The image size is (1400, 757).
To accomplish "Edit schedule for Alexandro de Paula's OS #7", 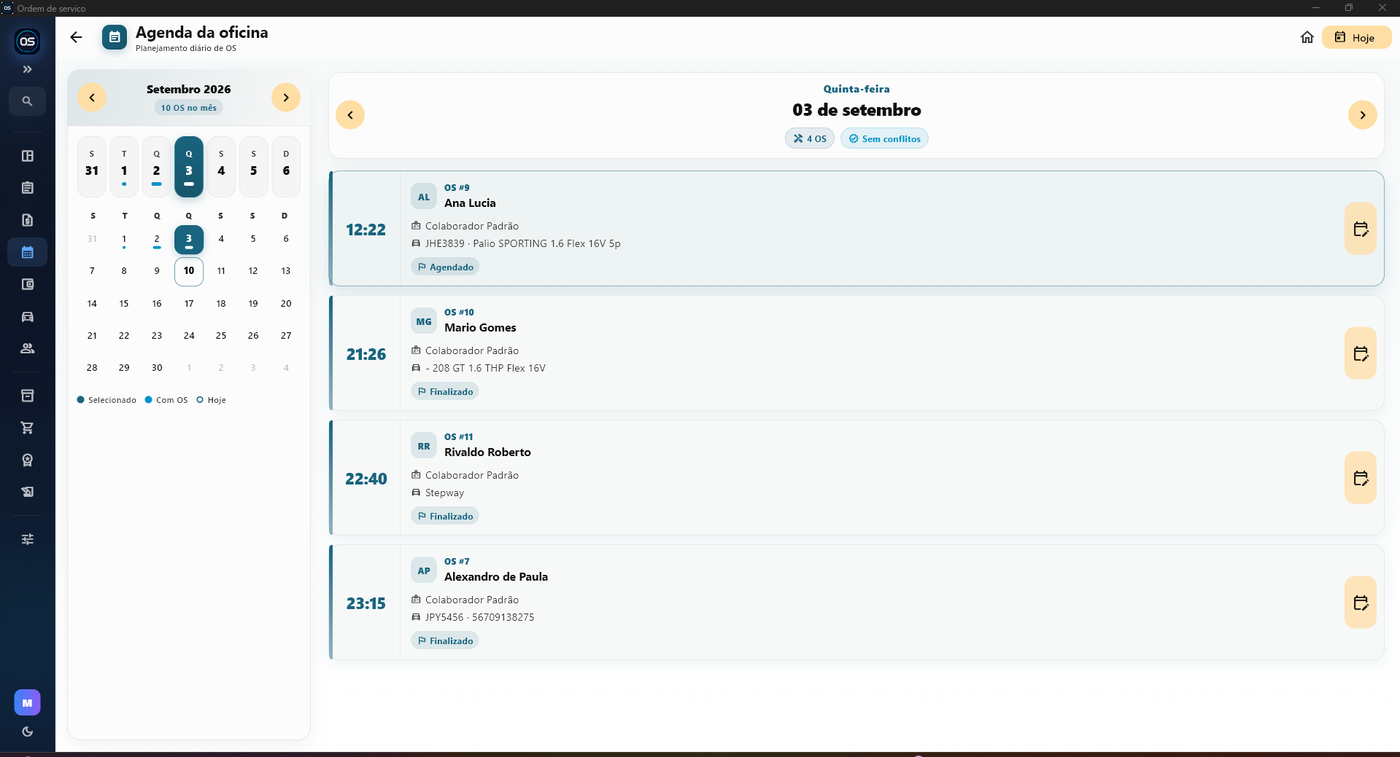I will 1360,602.
